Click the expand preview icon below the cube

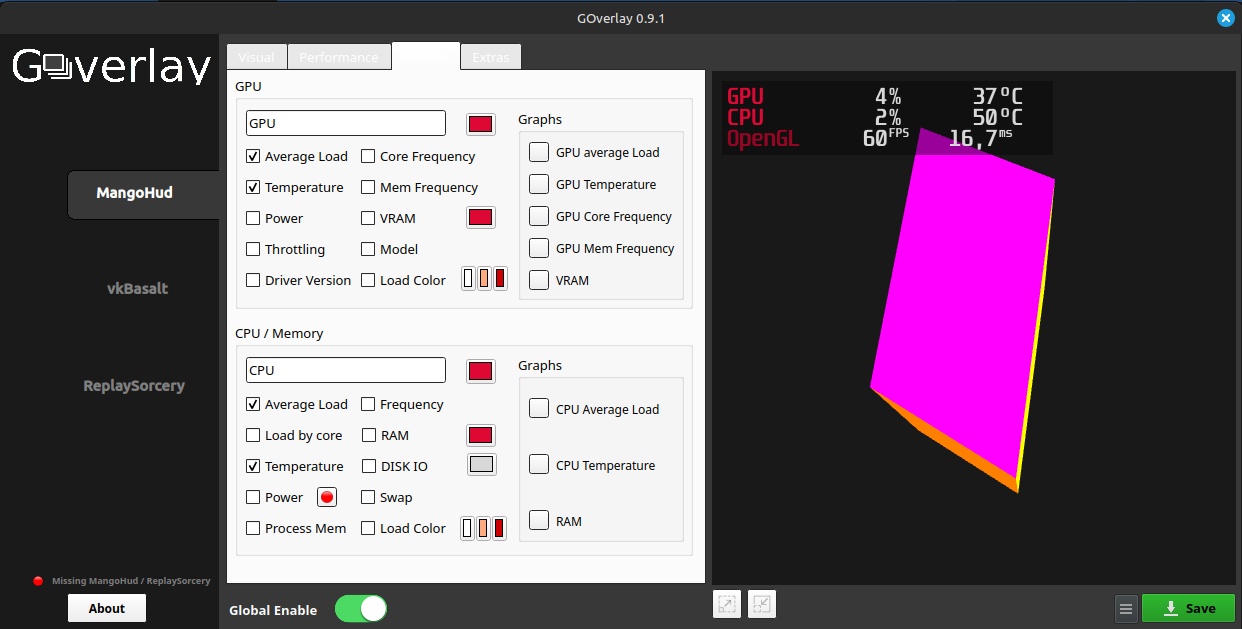click(x=727, y=604)
